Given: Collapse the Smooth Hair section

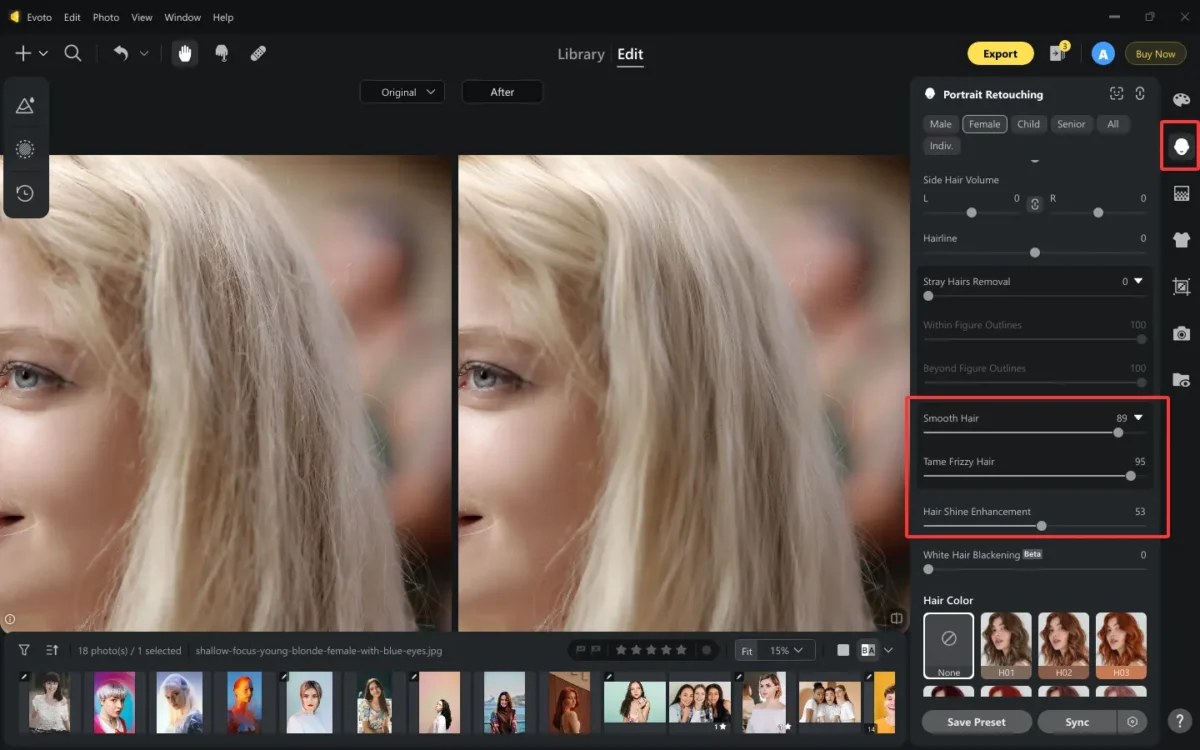Looking at the screenshot, I should point(1138,418).
